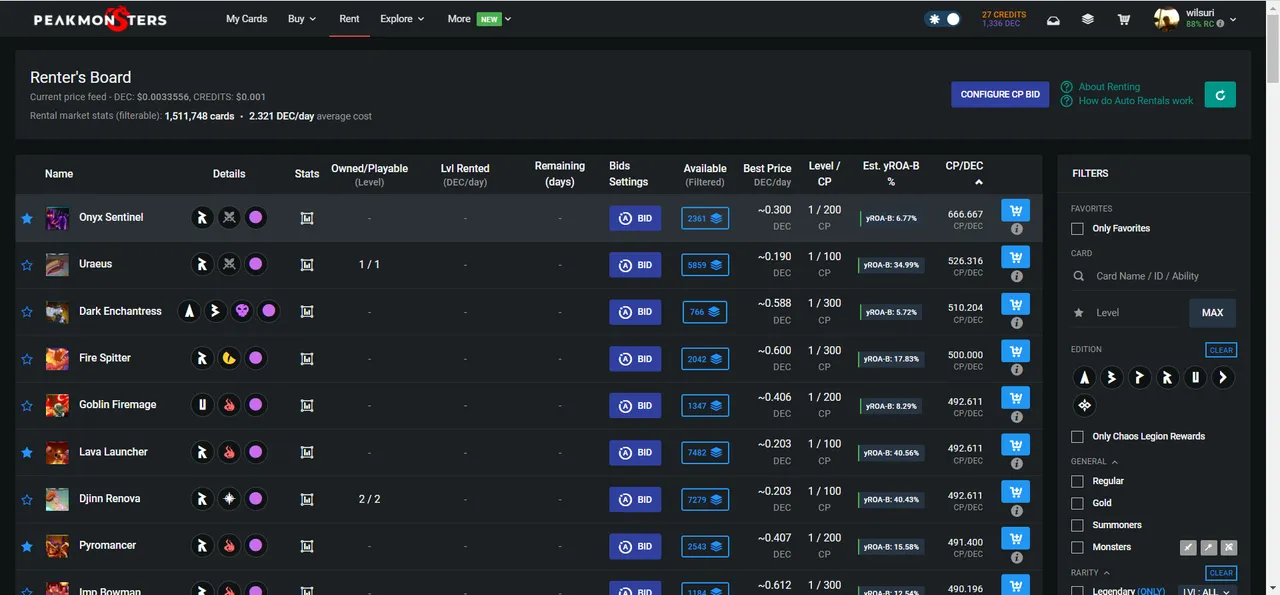Click available count 2361 for Onyx Sentinel
1280x595 pixels.
pyautogui.click(x=705, y=218)
